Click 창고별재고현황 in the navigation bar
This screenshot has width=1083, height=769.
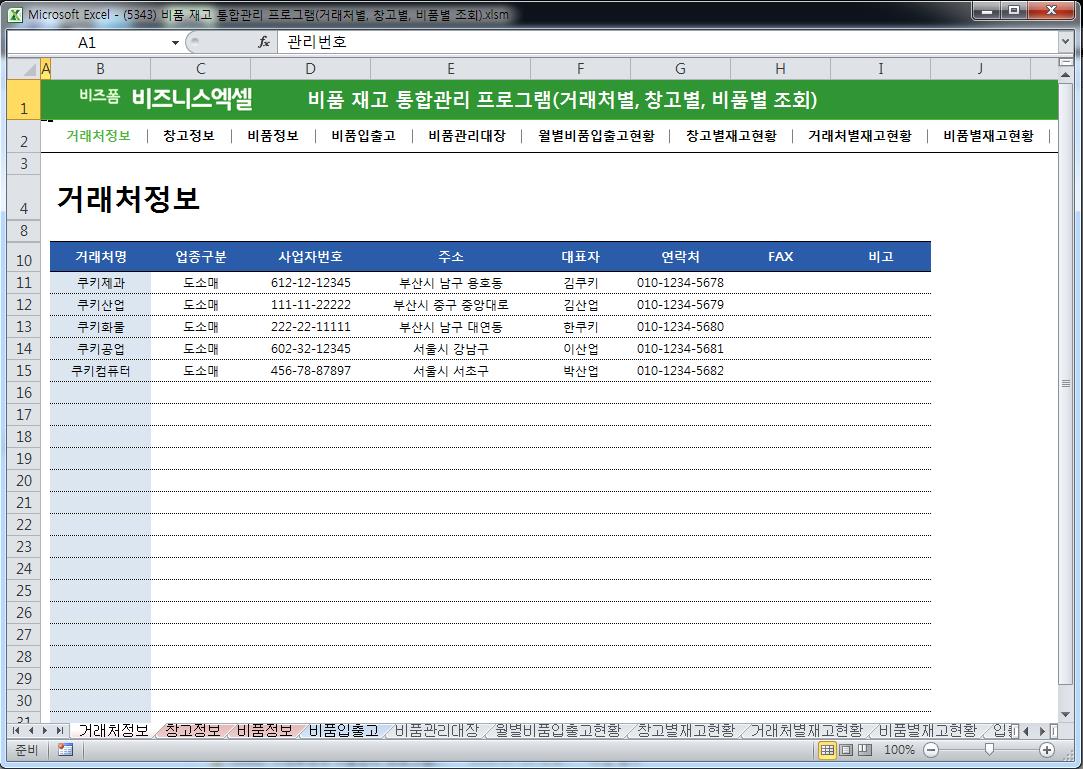coord(731,136)
